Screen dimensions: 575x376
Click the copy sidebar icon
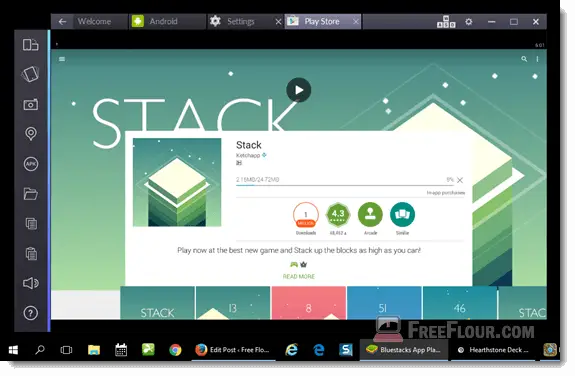pyautogui.click(x=31, y=223)
